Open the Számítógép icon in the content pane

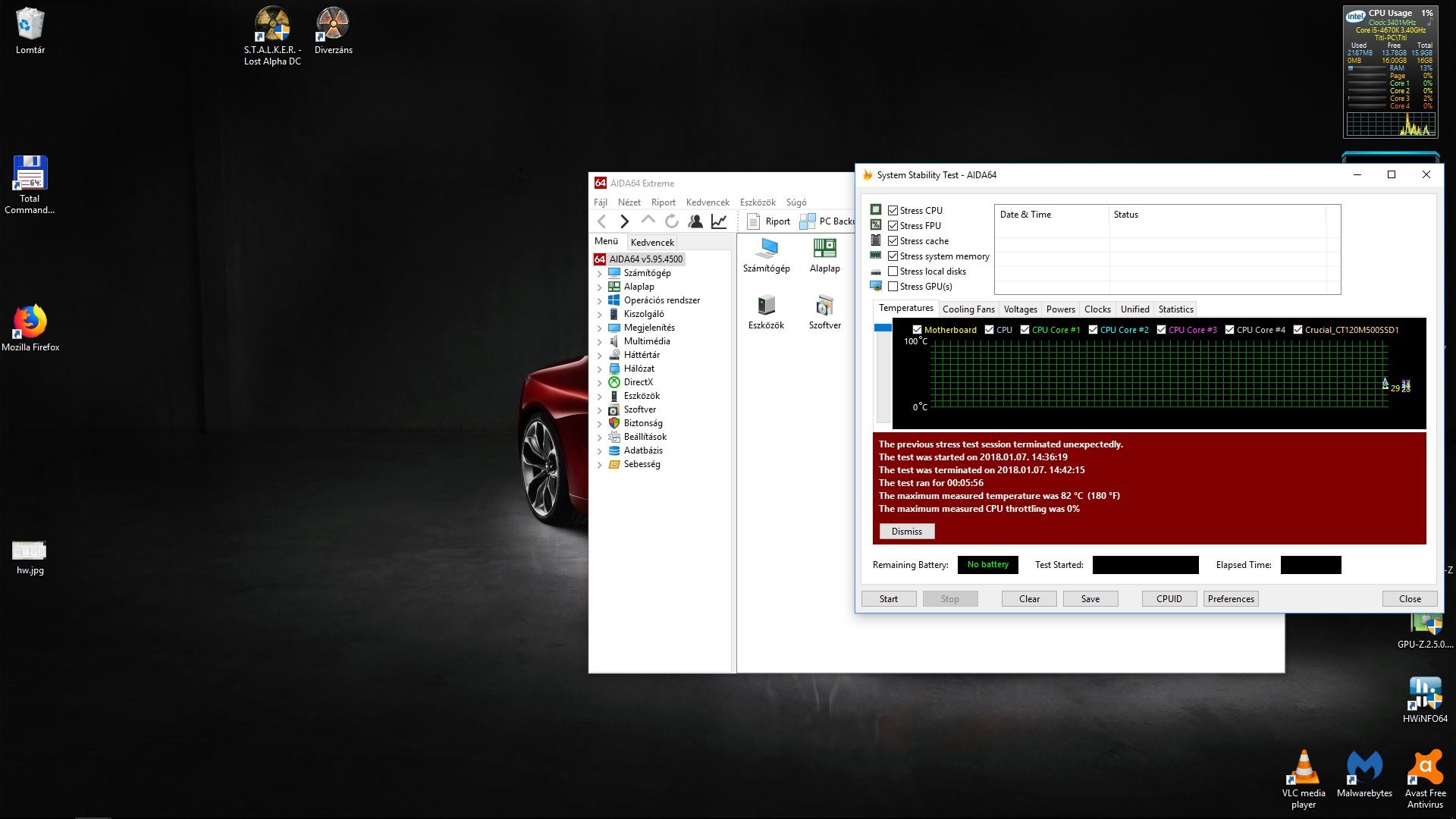766,255
